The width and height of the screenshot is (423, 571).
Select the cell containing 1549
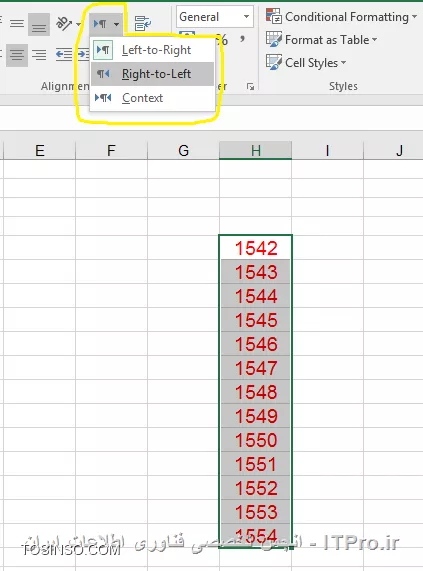point(256,416)
